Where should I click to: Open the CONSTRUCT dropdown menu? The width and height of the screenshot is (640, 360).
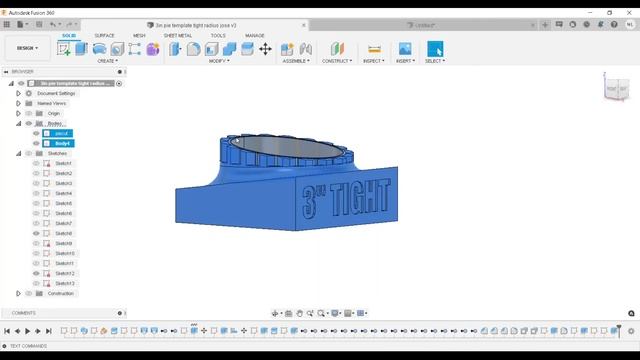(x=337, y=61)
